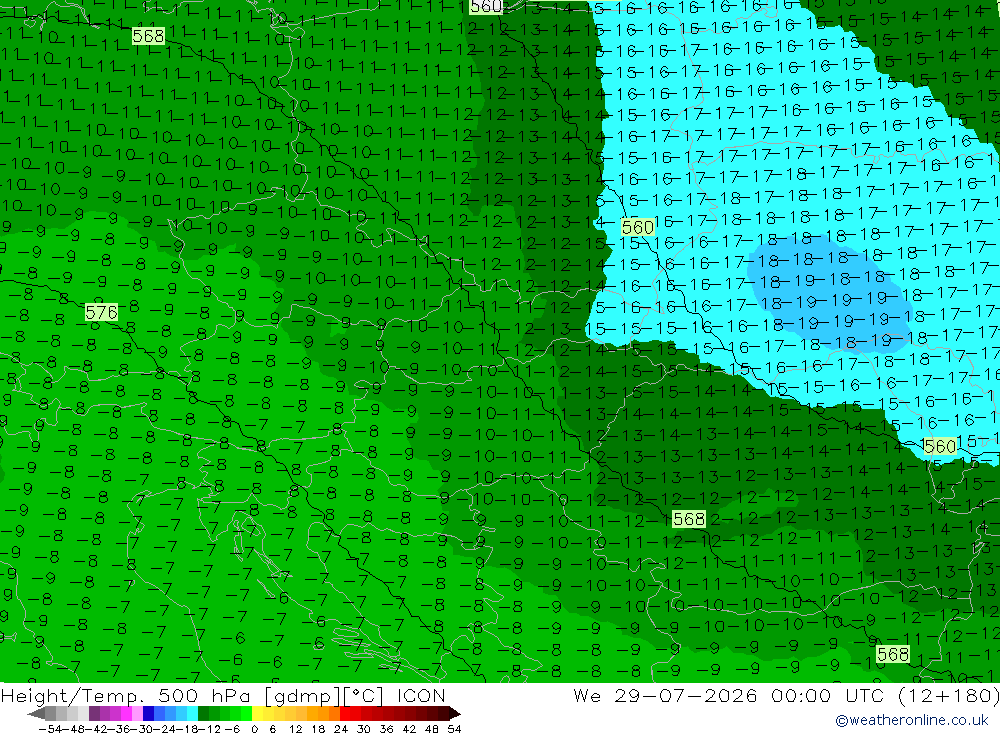Screen dimensions: 1000x733
Task: Click the cyan swatch in the temperature legend
Action: point(192,713)
